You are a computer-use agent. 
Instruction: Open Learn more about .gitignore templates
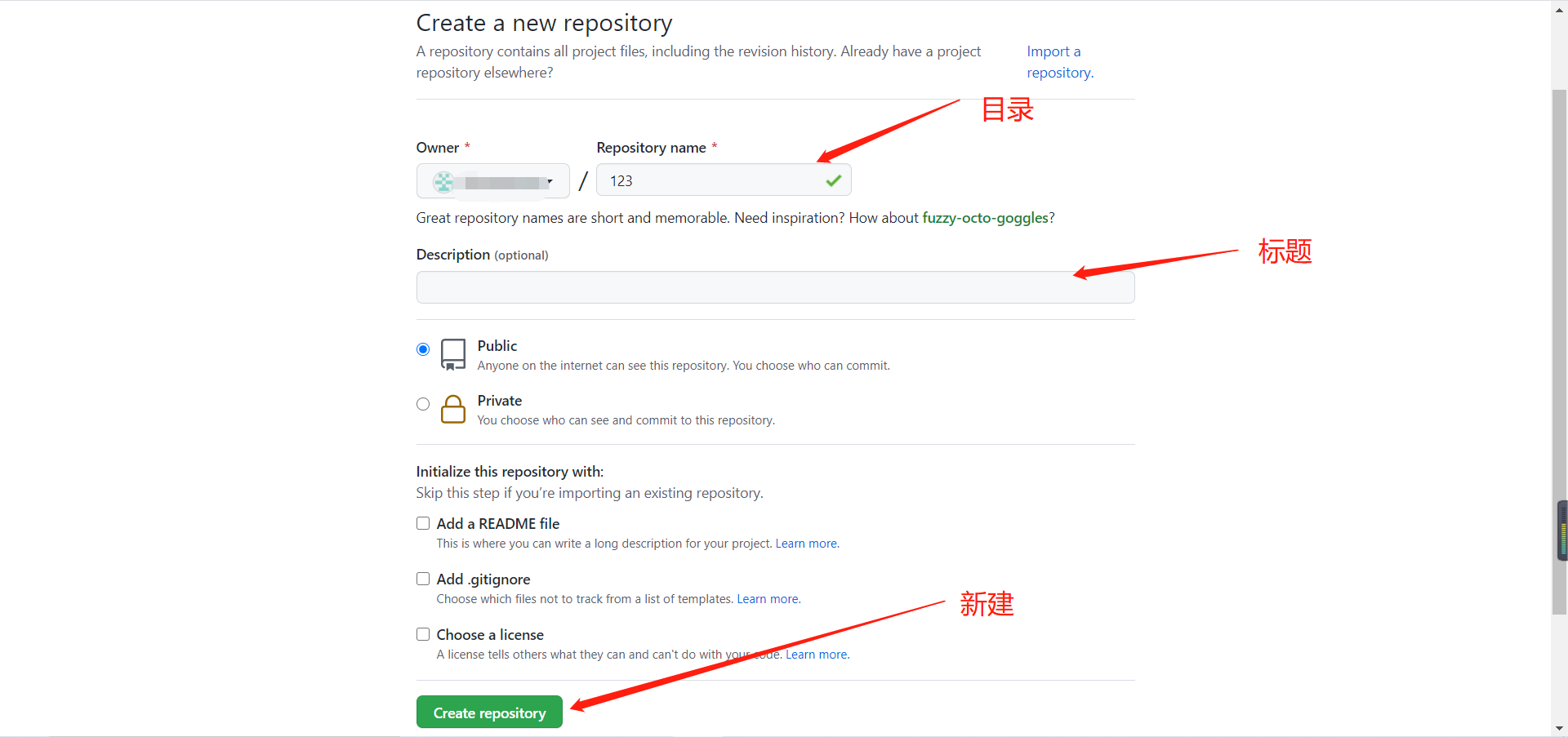[767, 598]
